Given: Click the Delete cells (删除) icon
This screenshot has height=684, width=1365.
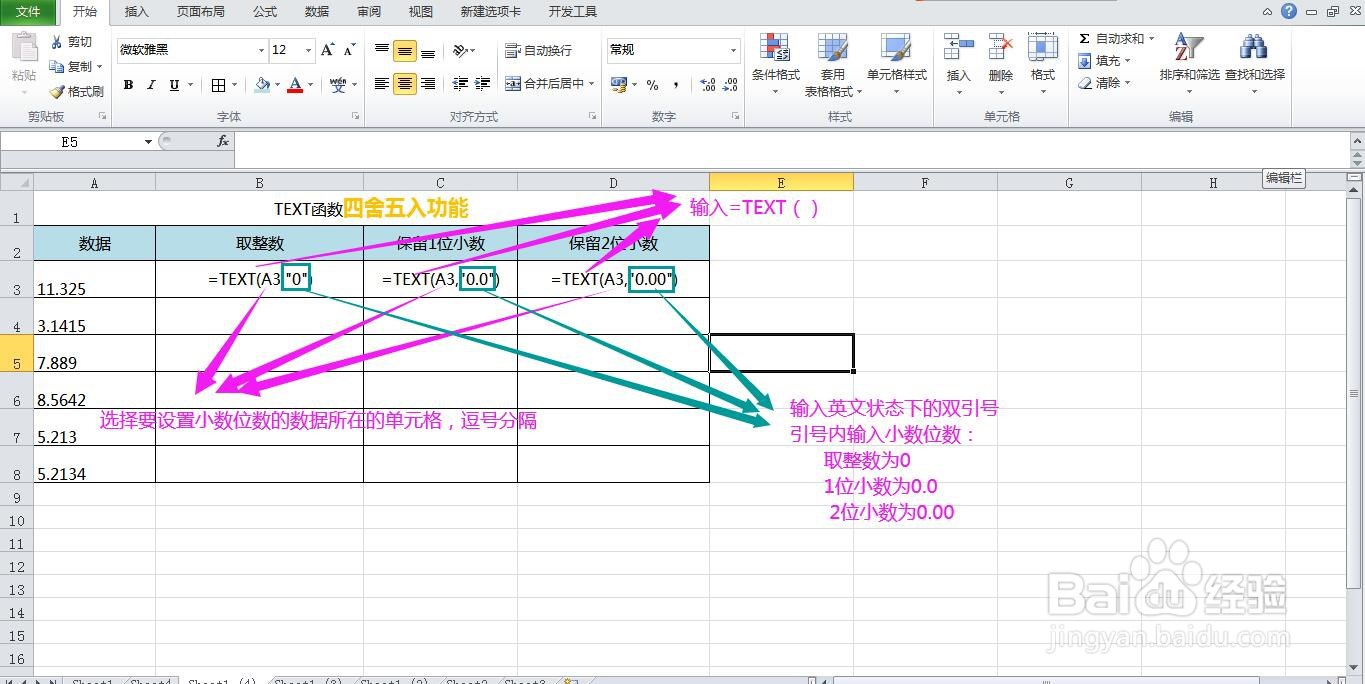Looking at the screenshot, I should click(1000, 47).
